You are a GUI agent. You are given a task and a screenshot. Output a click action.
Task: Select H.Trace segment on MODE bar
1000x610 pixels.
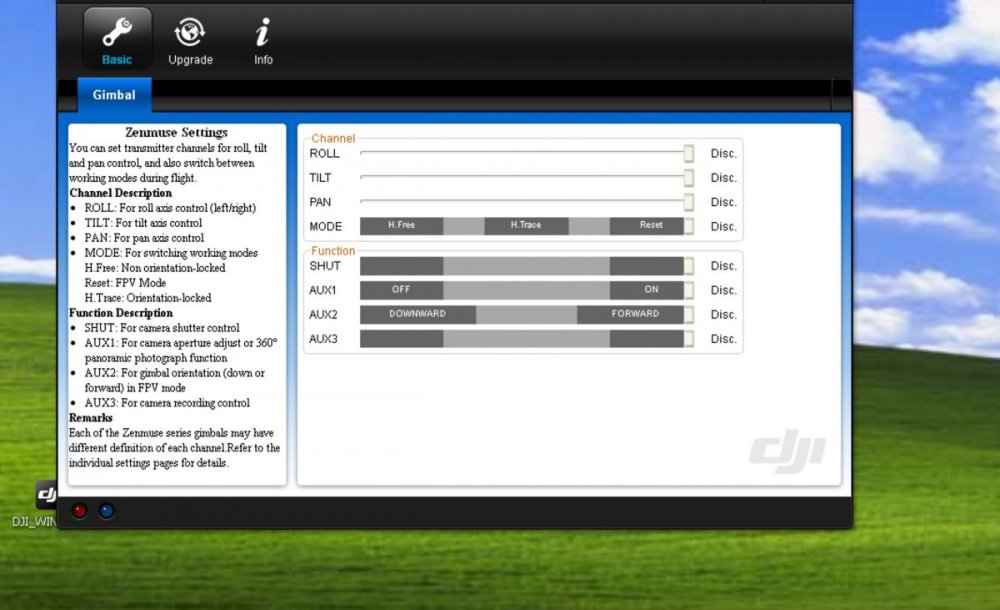(x=526, y=226)
